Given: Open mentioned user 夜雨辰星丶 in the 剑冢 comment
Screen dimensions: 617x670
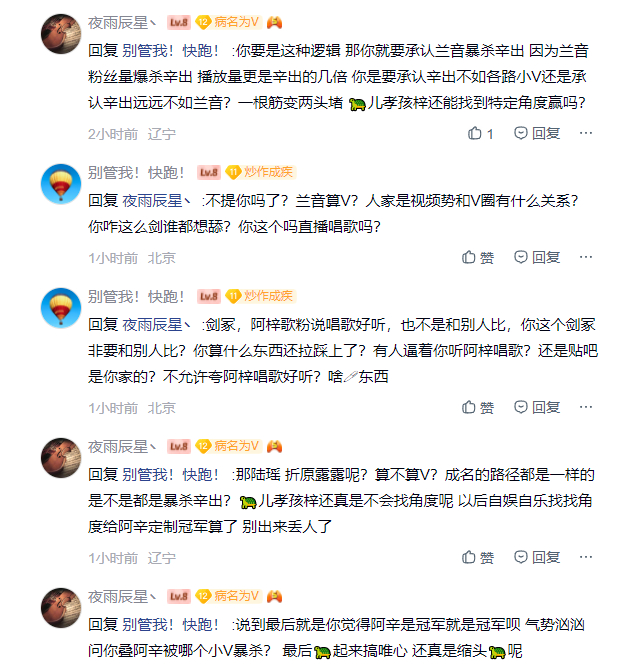Looking at the screenshot, I should (x=157, y=324).
